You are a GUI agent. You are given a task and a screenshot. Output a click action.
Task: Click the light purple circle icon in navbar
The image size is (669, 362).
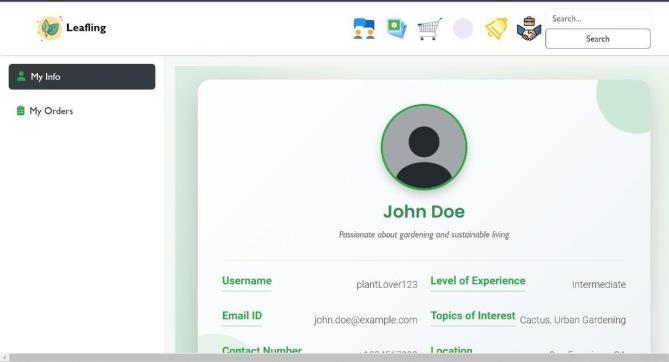tap(463, 29)
